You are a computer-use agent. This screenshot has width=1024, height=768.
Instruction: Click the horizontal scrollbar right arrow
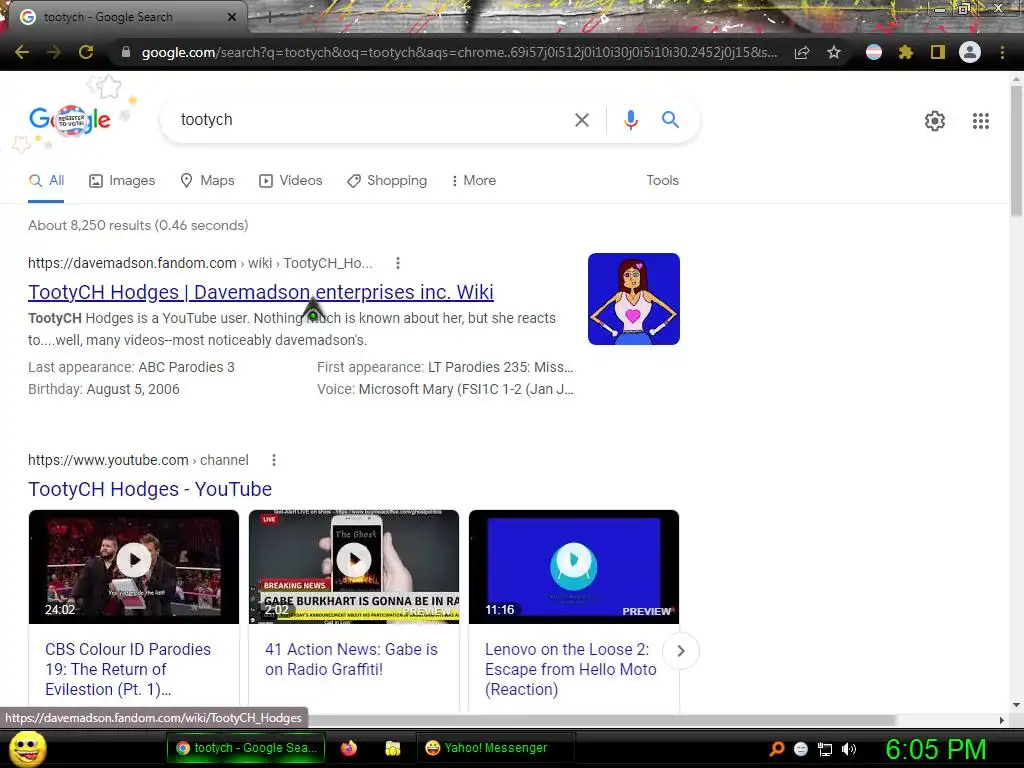[x=1002, y=720]
